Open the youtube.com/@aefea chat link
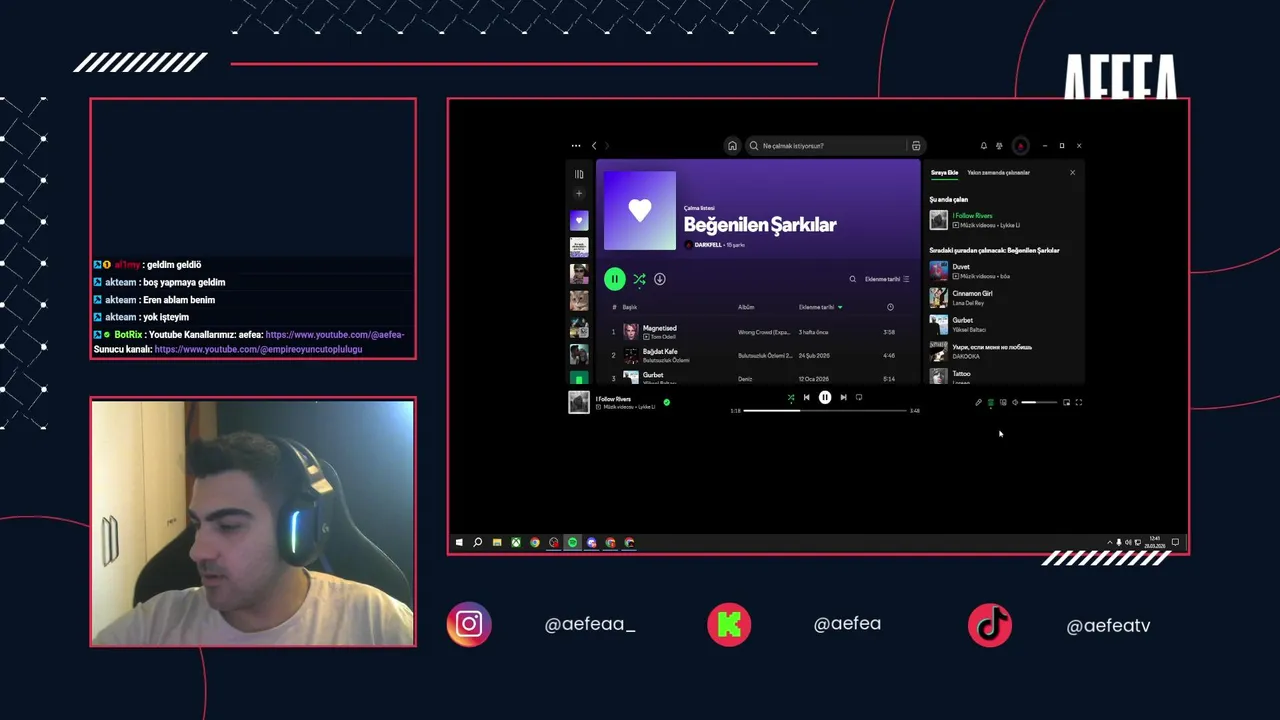 click(x=335, y=335)
